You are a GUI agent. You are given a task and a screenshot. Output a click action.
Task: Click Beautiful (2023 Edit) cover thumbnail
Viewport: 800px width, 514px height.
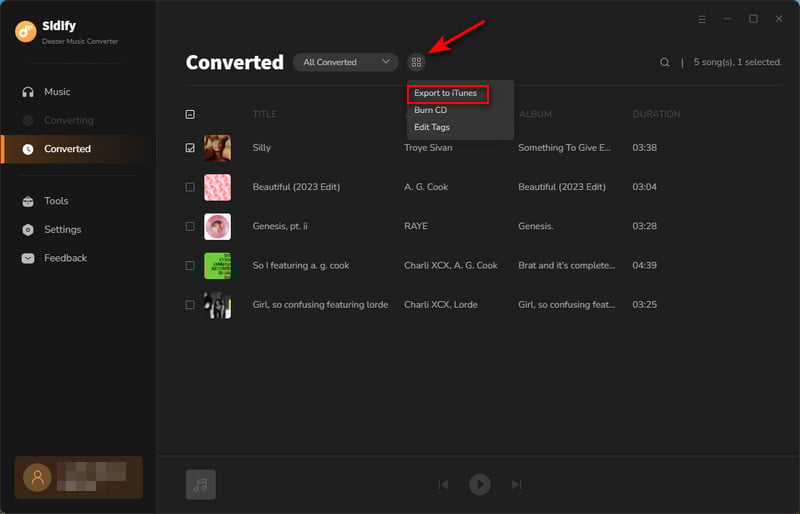[x=217, y=187]
